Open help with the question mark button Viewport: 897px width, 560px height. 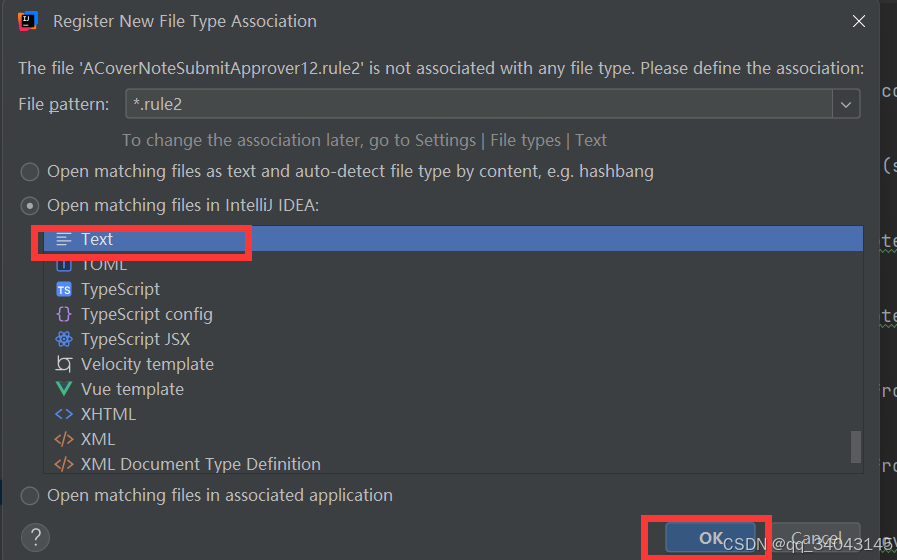click(35, 537)
